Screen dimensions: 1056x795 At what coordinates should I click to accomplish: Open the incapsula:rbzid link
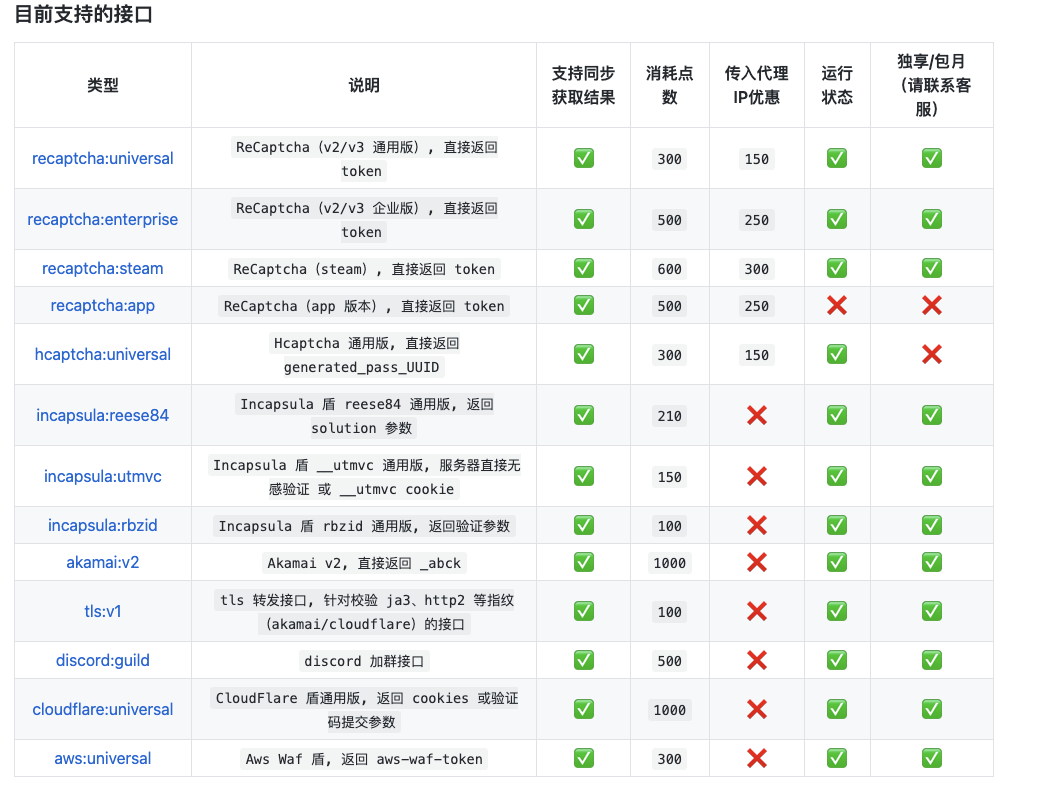(102, 526)
